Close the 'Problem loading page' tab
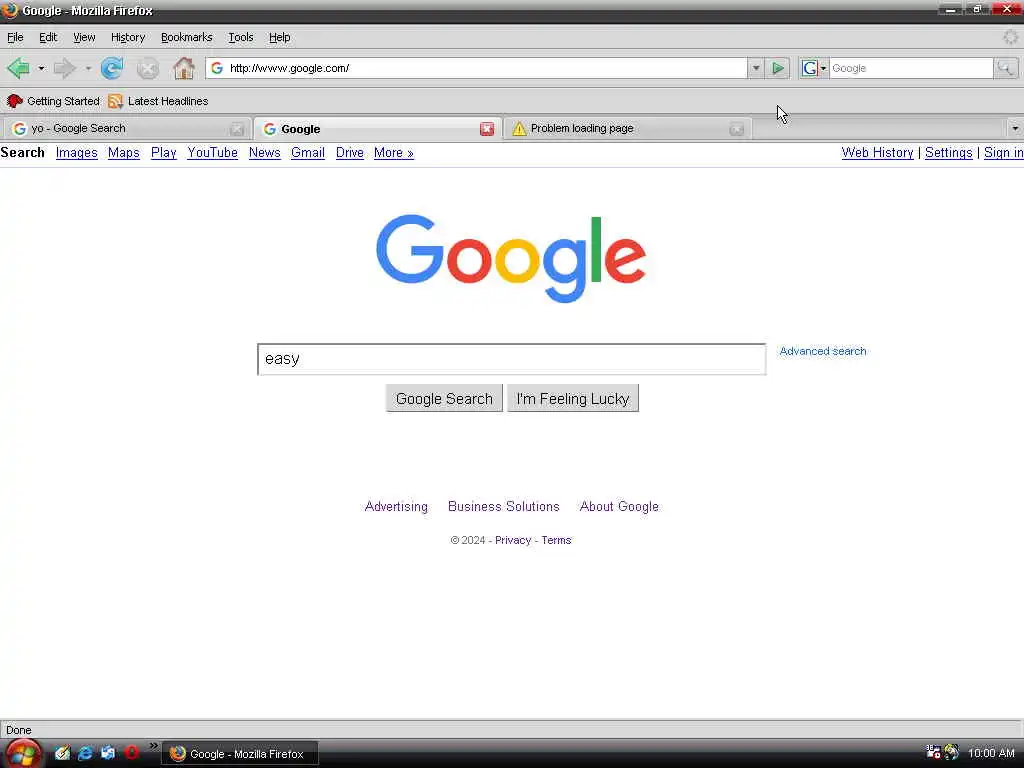This screenshot has width=1024, height=768. click(737, 129)
